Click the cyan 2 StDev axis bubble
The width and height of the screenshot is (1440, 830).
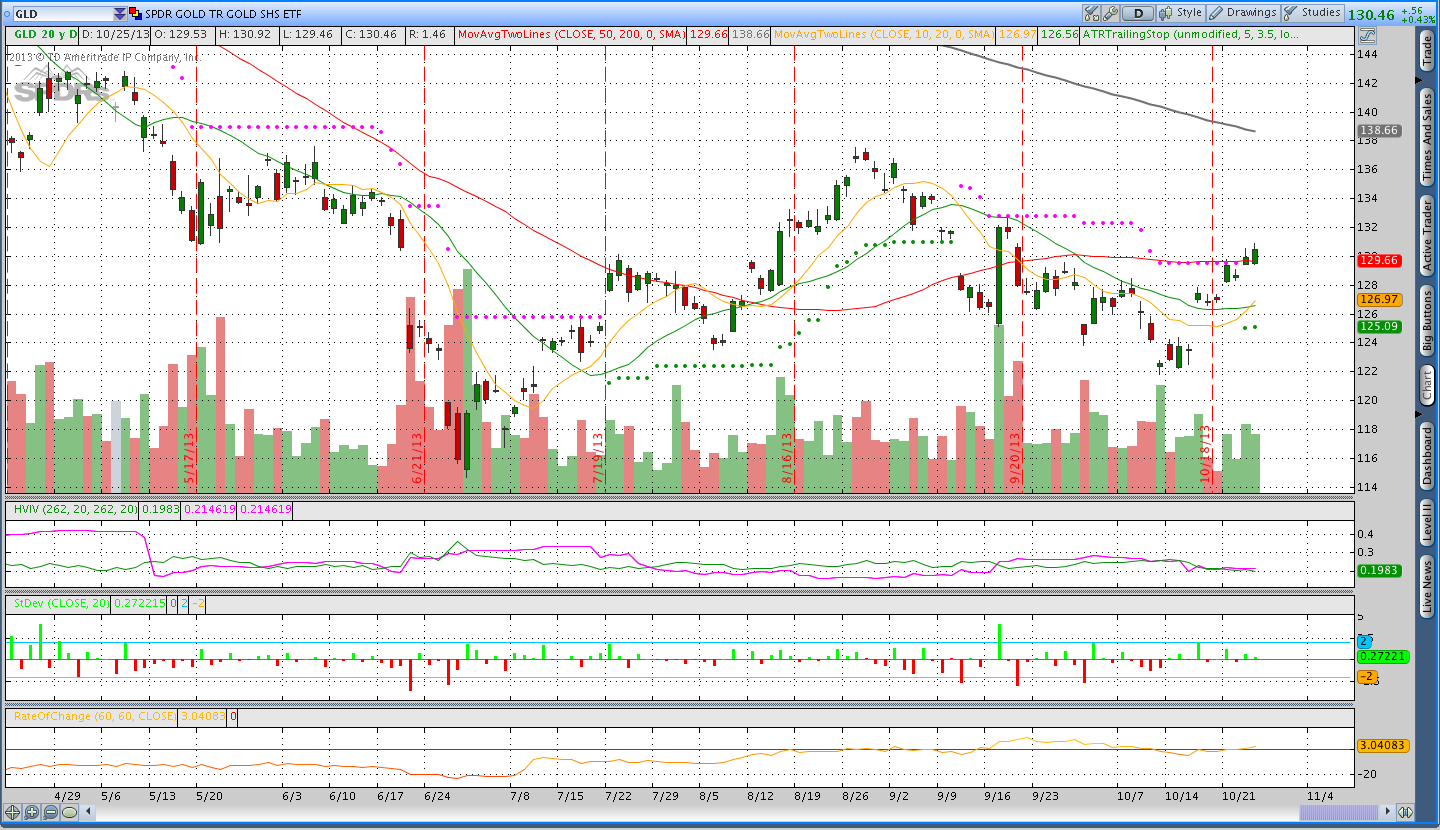(x=1366, y=640)
